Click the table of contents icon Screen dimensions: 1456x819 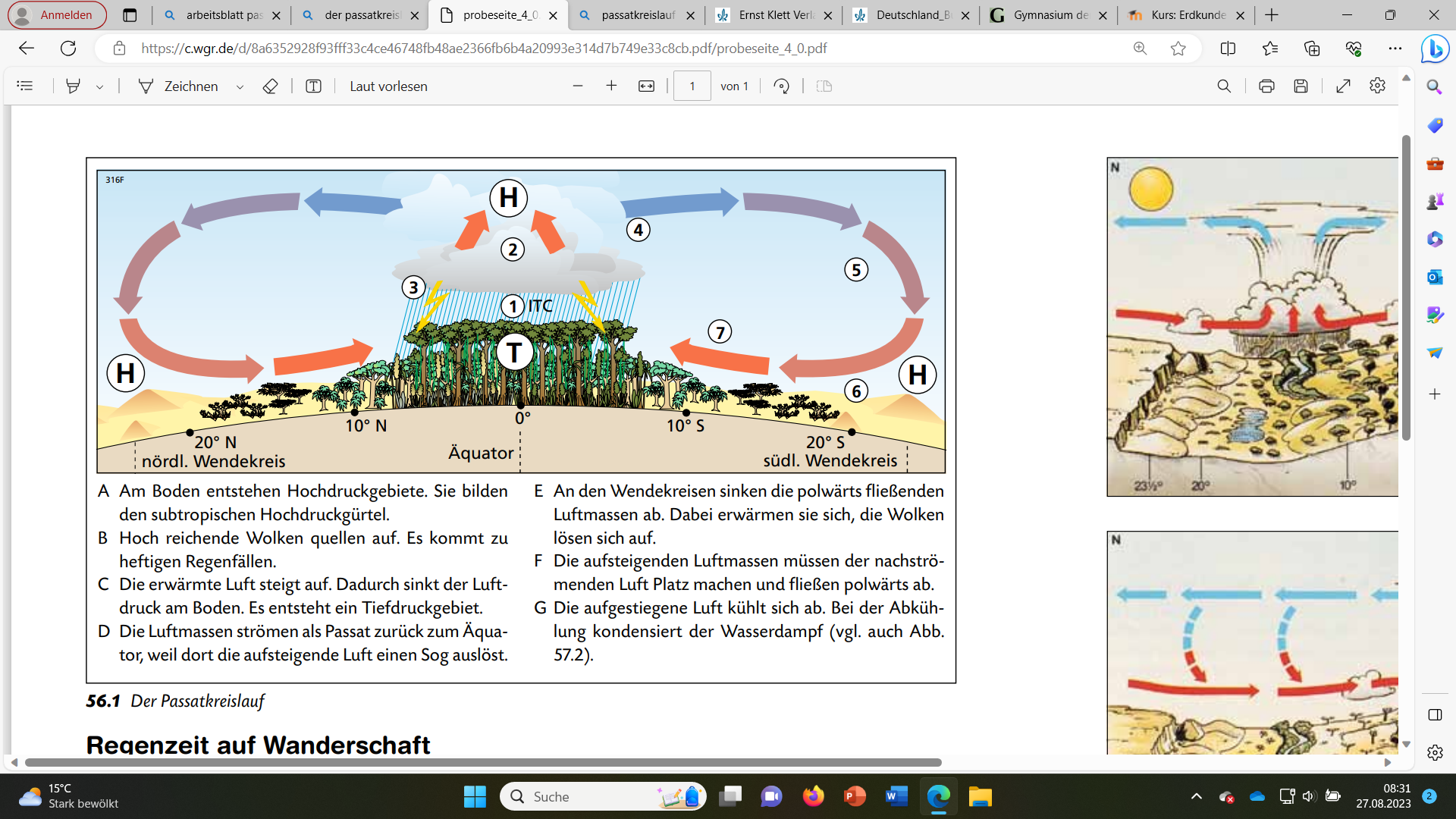click(x=25, y=86)
